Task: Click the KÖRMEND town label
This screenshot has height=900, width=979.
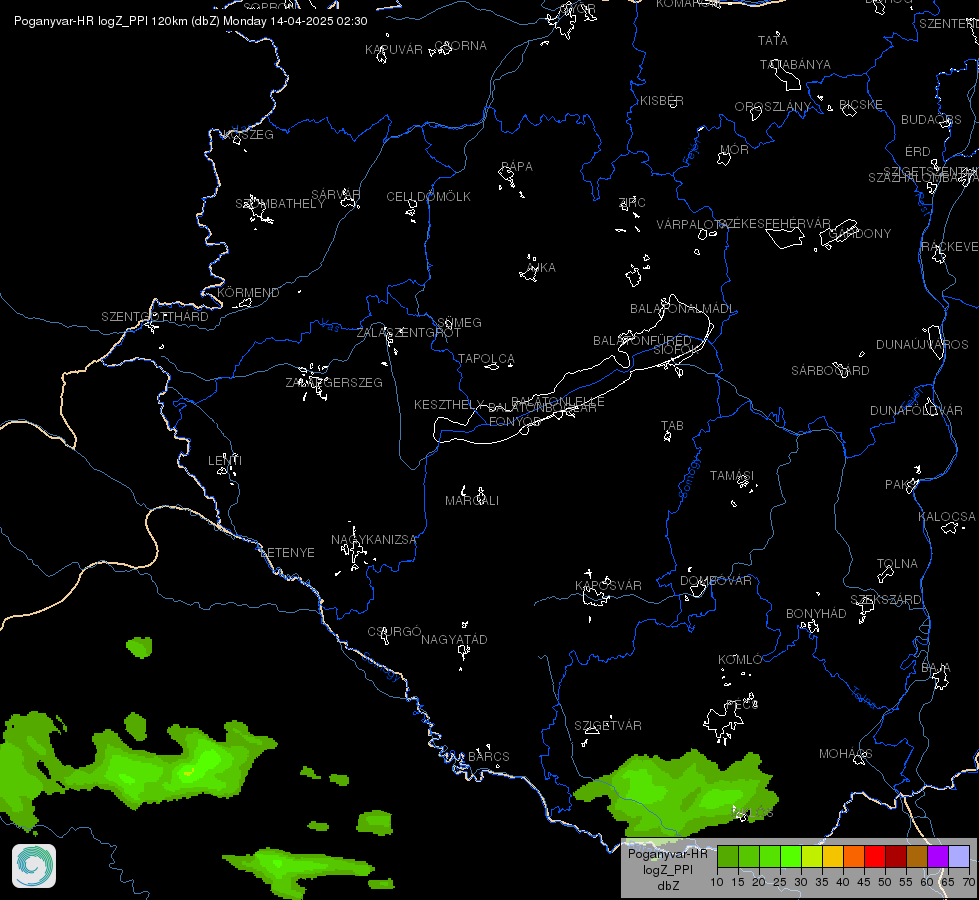Action: pyautogui.click(x=248, y=292)
